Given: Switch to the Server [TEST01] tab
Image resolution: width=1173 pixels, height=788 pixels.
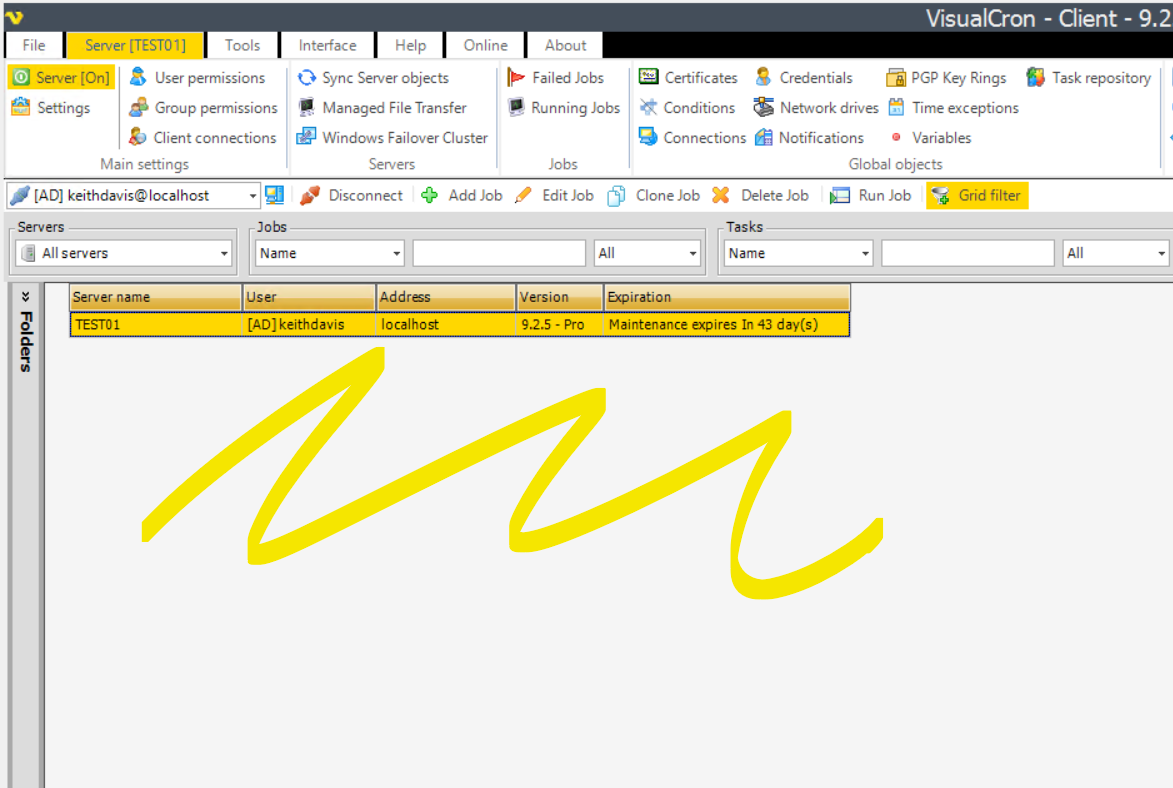Looking at the screenshot, I should pos(135,45).
